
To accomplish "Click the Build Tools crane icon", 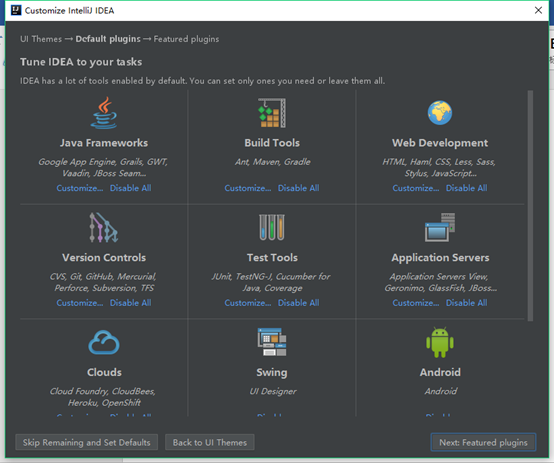I will click(272, 113).
